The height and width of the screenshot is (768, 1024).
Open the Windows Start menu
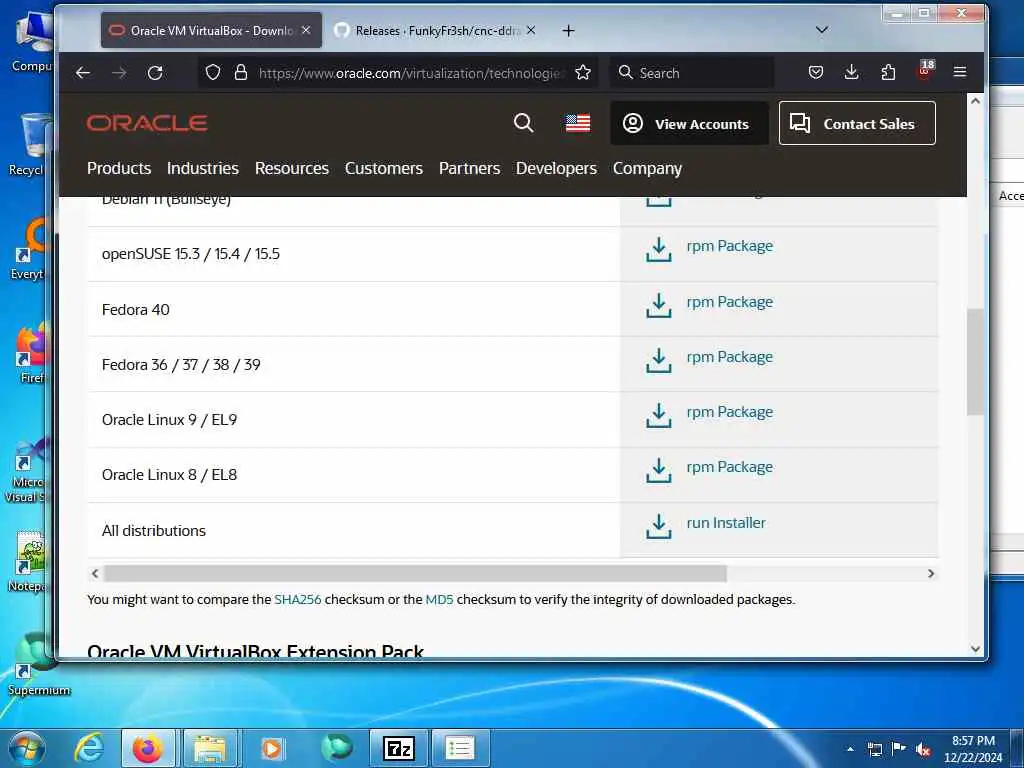26,748
